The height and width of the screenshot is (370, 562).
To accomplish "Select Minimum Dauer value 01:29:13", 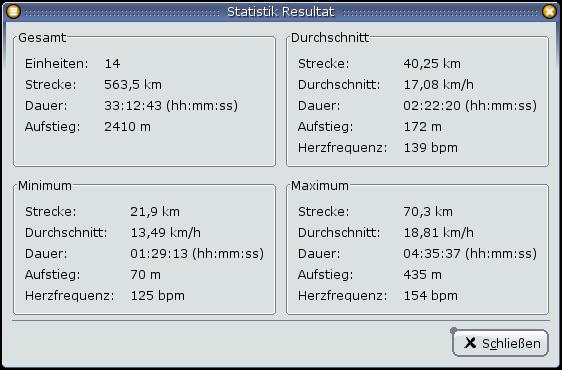I will pos(159,254).
